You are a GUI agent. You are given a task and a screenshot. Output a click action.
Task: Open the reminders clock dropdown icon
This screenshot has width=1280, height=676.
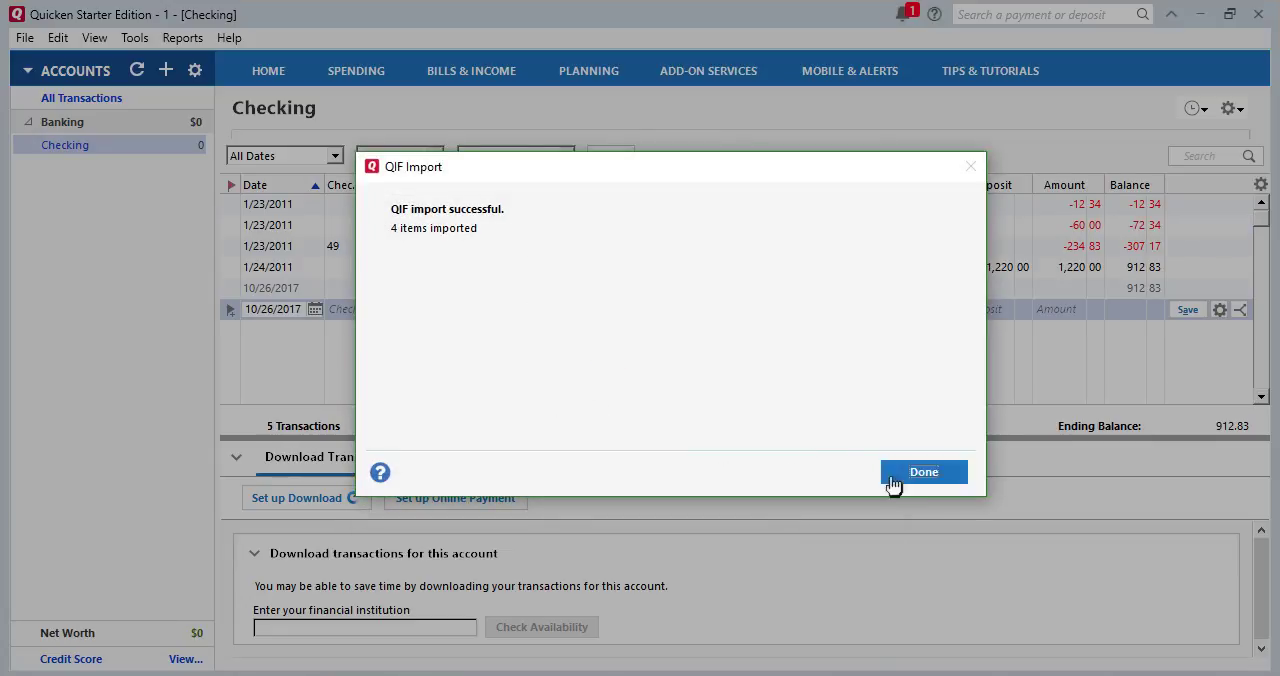point(1196,108)
